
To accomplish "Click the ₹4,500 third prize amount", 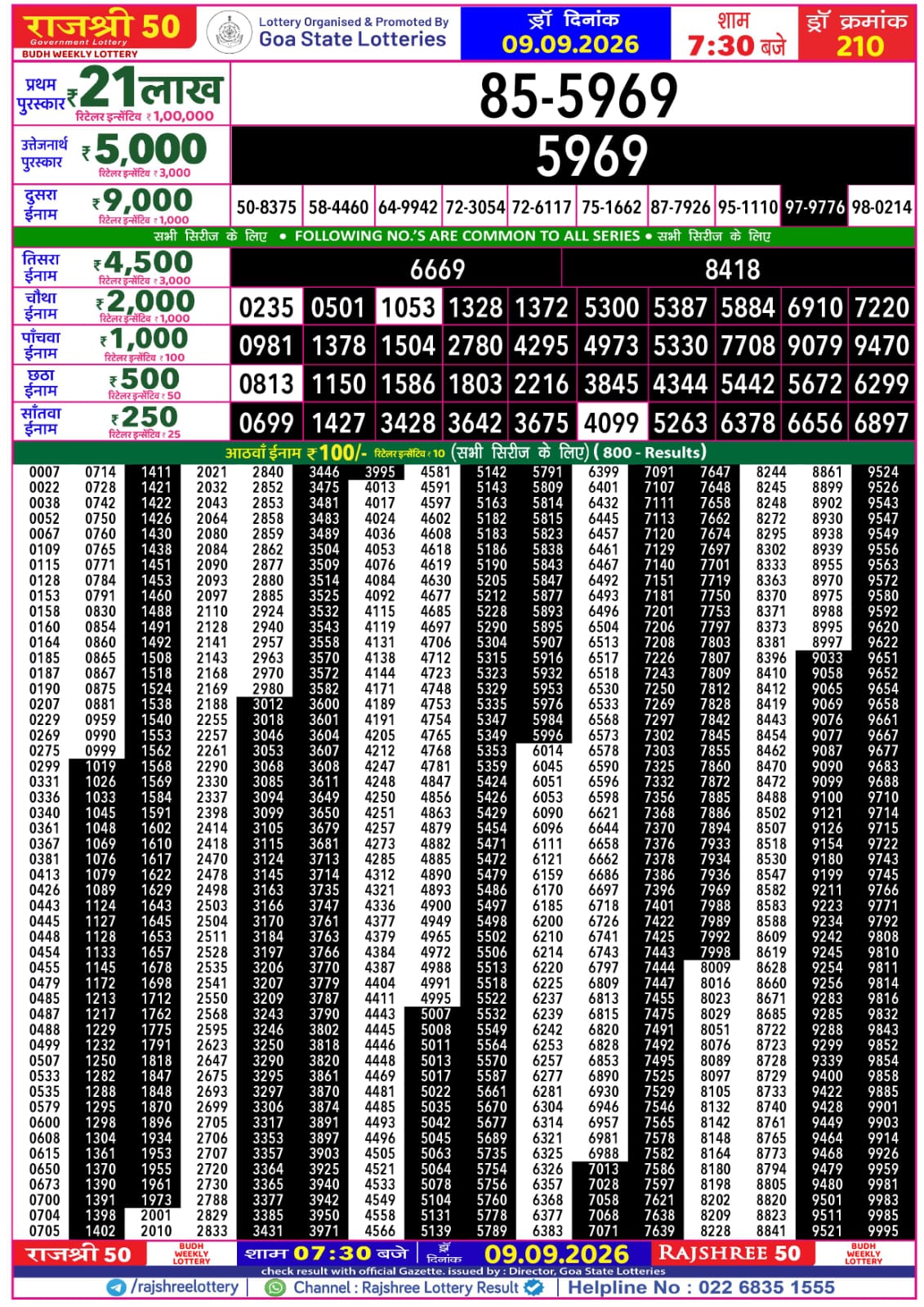I will (x=144, y=262).
